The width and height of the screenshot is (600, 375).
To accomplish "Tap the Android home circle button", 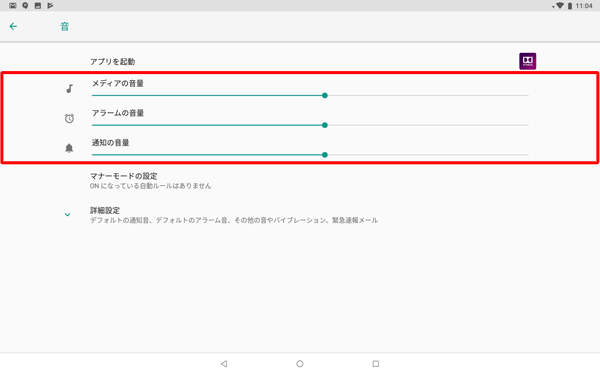I will 300,364.
